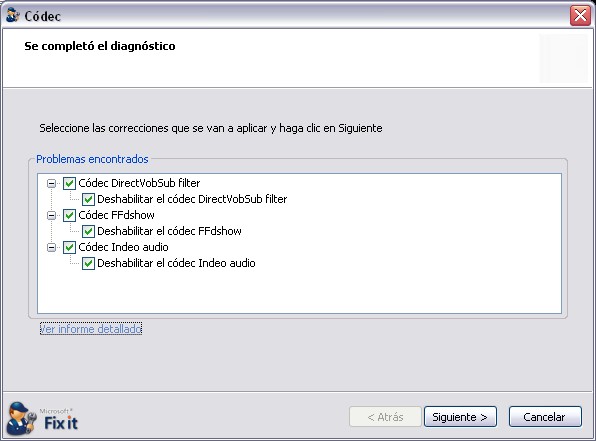
Task: Click the disabled Atrás button
Action: (385, 417)
